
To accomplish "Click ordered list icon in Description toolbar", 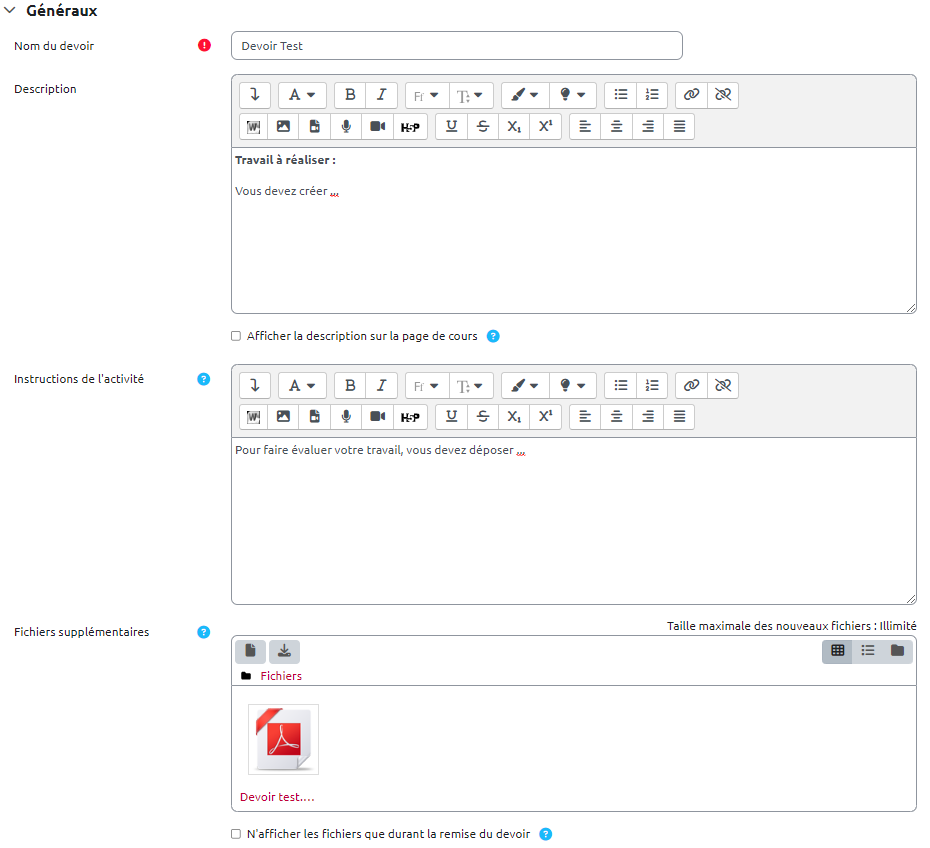I will click(x=652, y=95).
